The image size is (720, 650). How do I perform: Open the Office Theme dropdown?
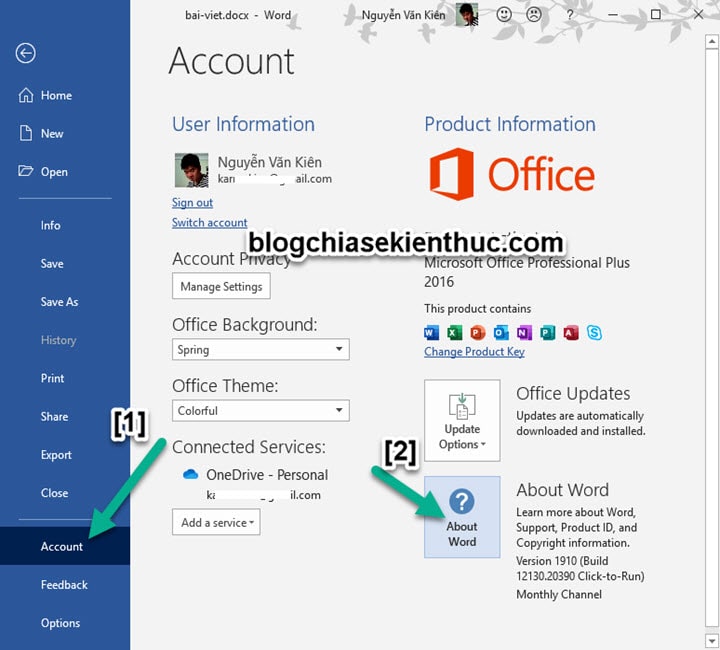pos(260,410)
